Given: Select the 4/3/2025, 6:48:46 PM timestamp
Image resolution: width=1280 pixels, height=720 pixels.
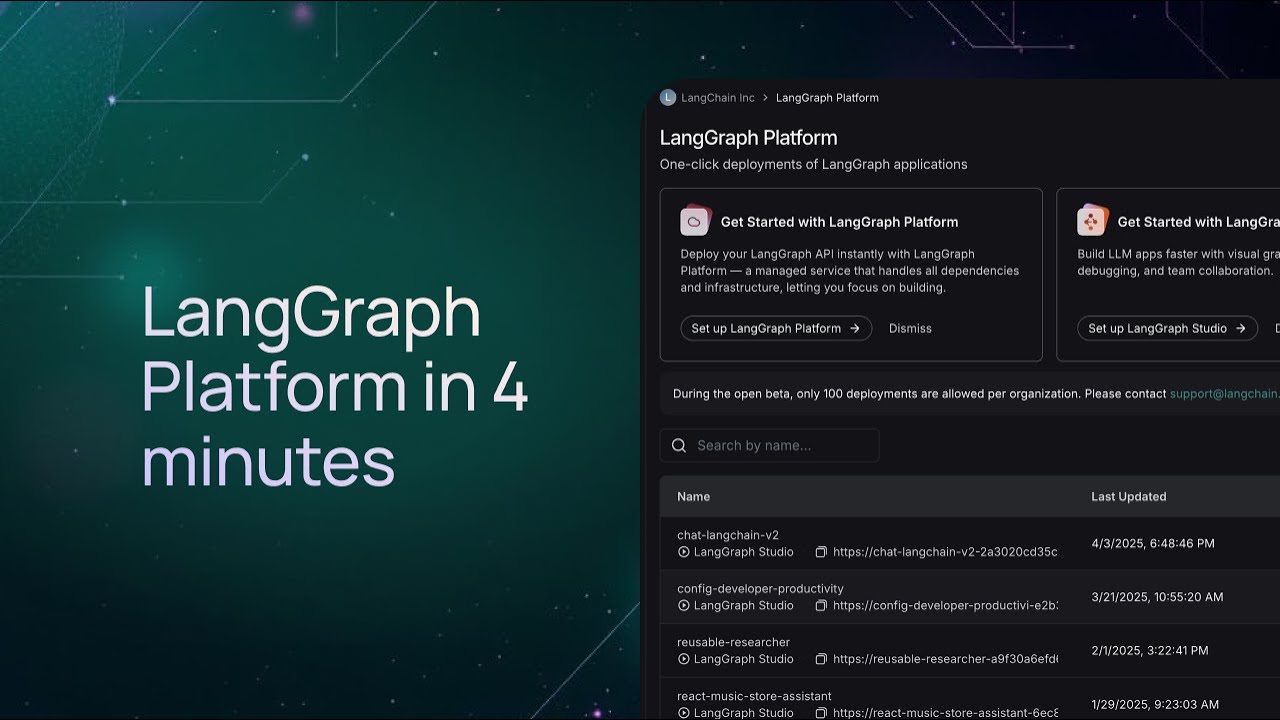Looking at the screenshot, I should click(x=1153, y=544).
